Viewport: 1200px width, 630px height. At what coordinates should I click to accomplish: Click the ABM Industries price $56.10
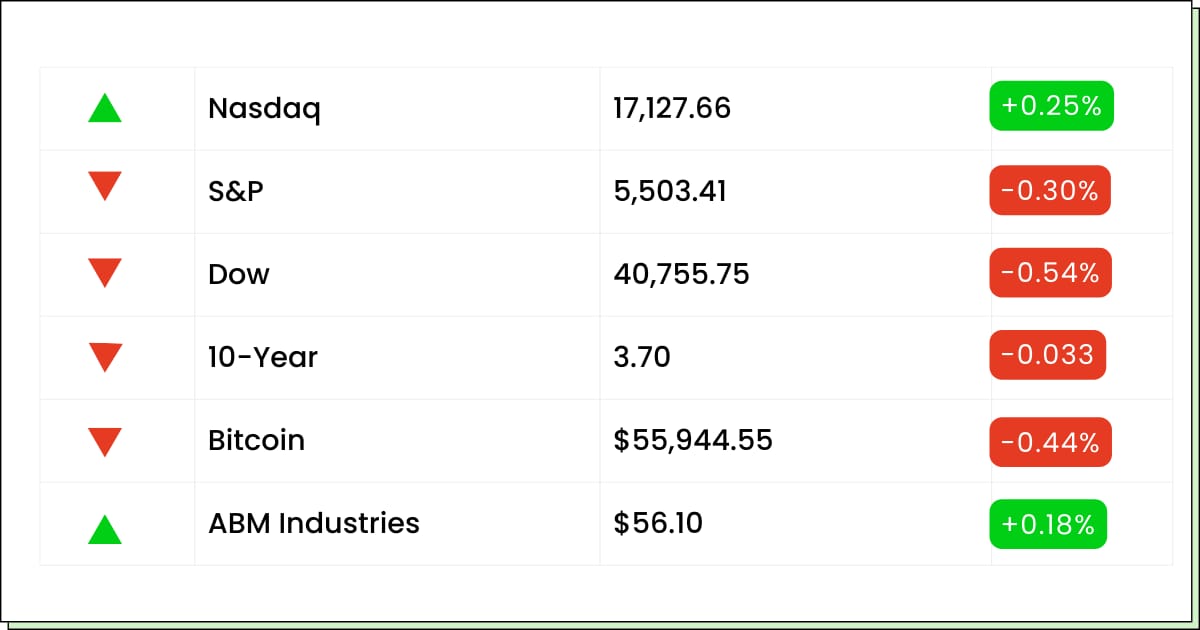(658, 523)
